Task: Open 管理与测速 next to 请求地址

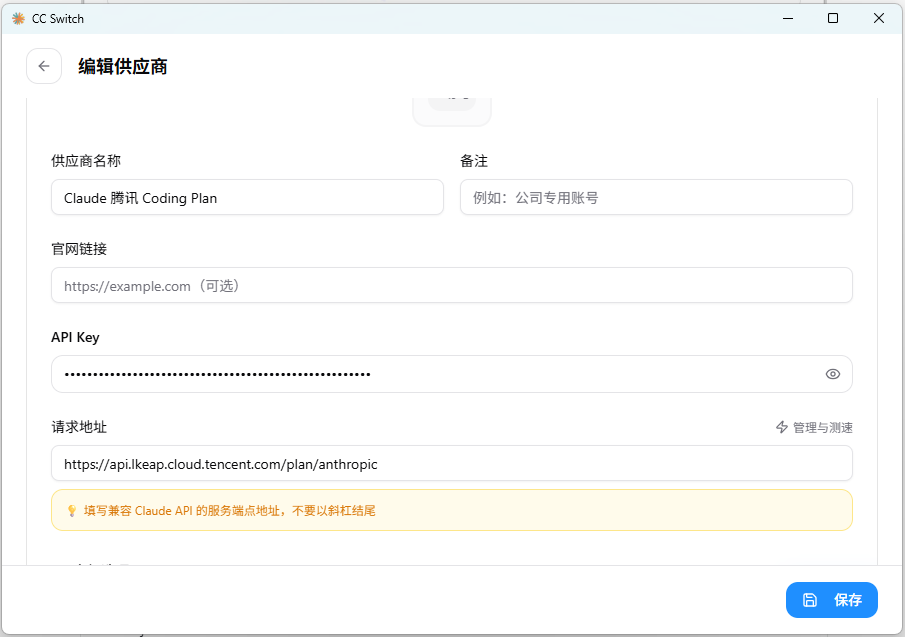Action: pos(814,427)
